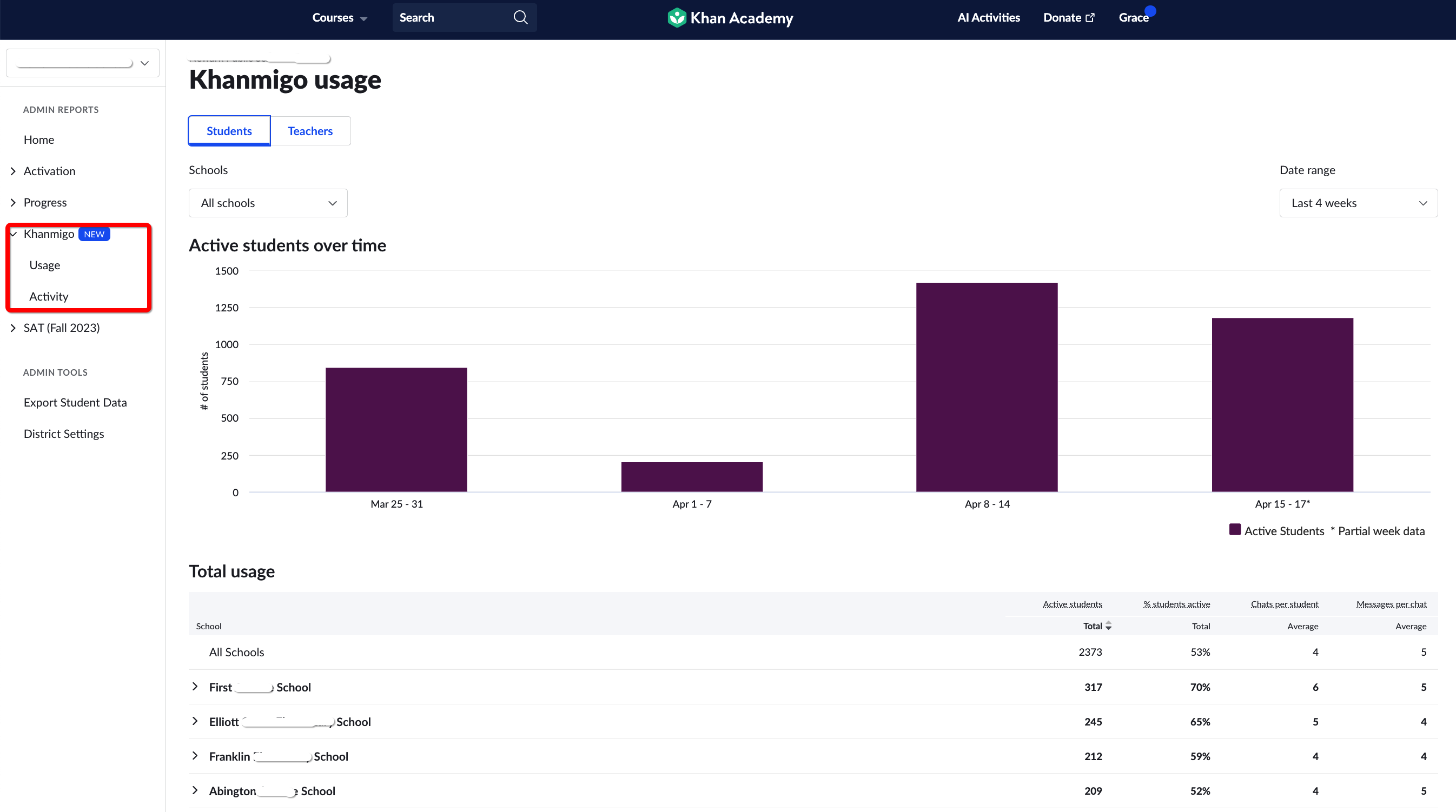The width and height of the screenshot is (1456, 812).
Task: Open the All schools dropdown
Action: [x=267, y=202]
